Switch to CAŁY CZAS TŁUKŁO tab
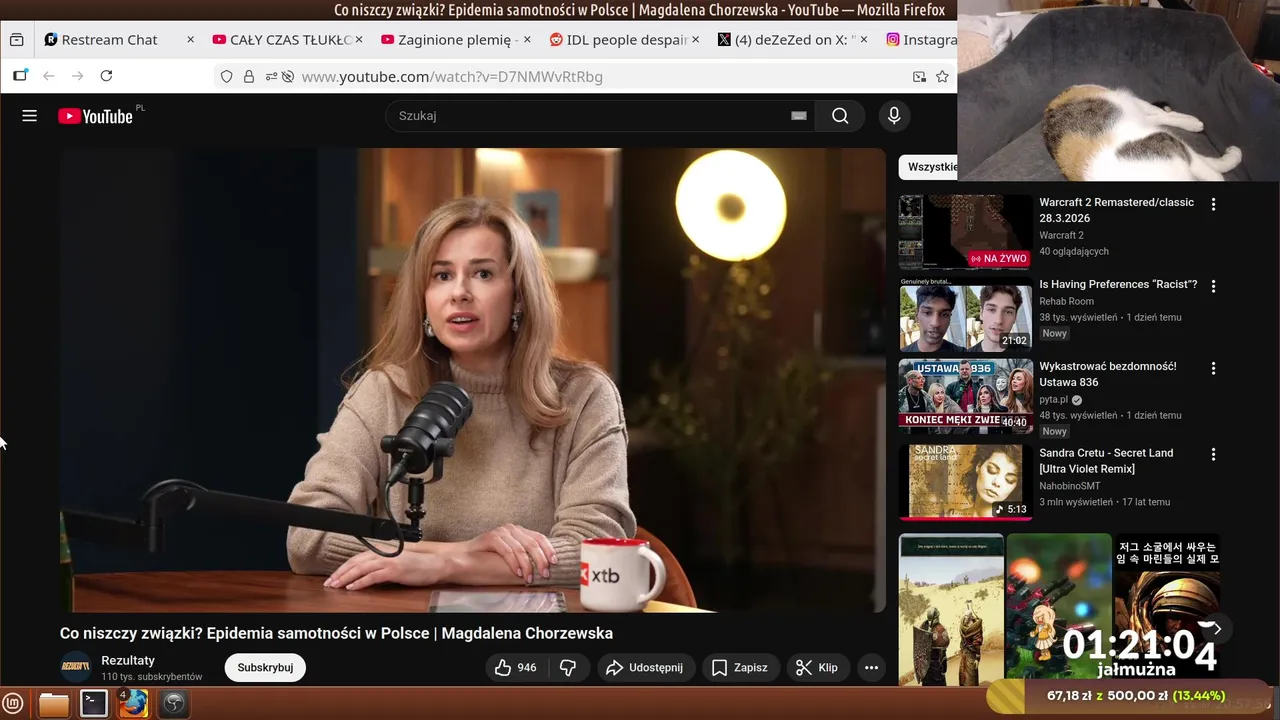 tap(291, 40)
